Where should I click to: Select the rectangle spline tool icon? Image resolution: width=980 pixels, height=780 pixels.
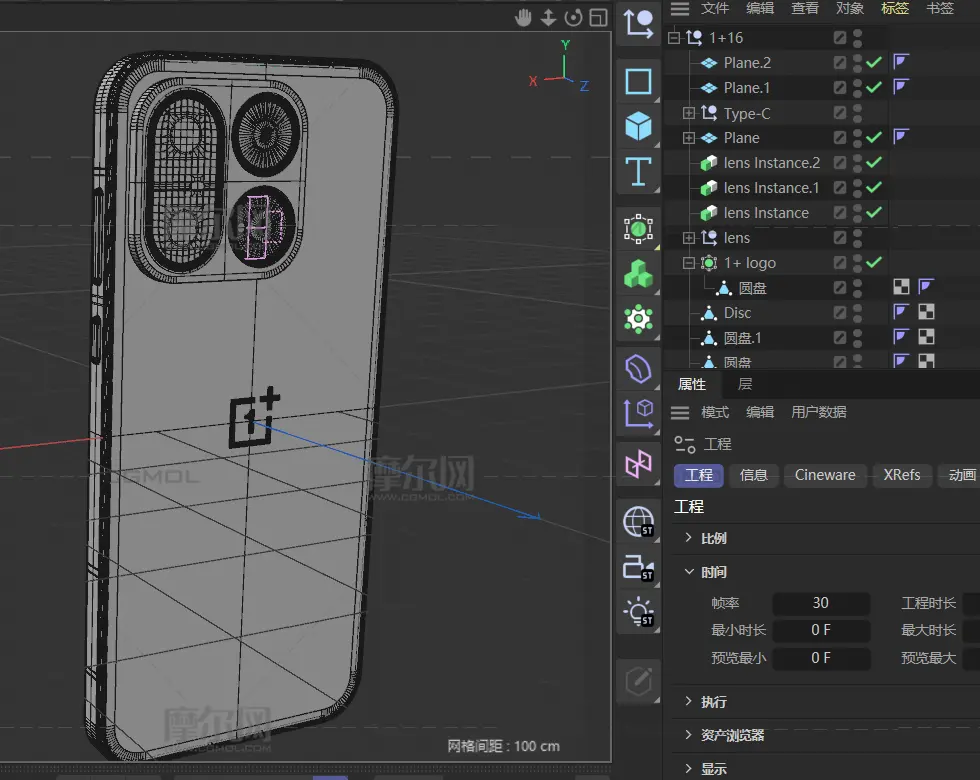pyautogui.click(x=638, y=82)
